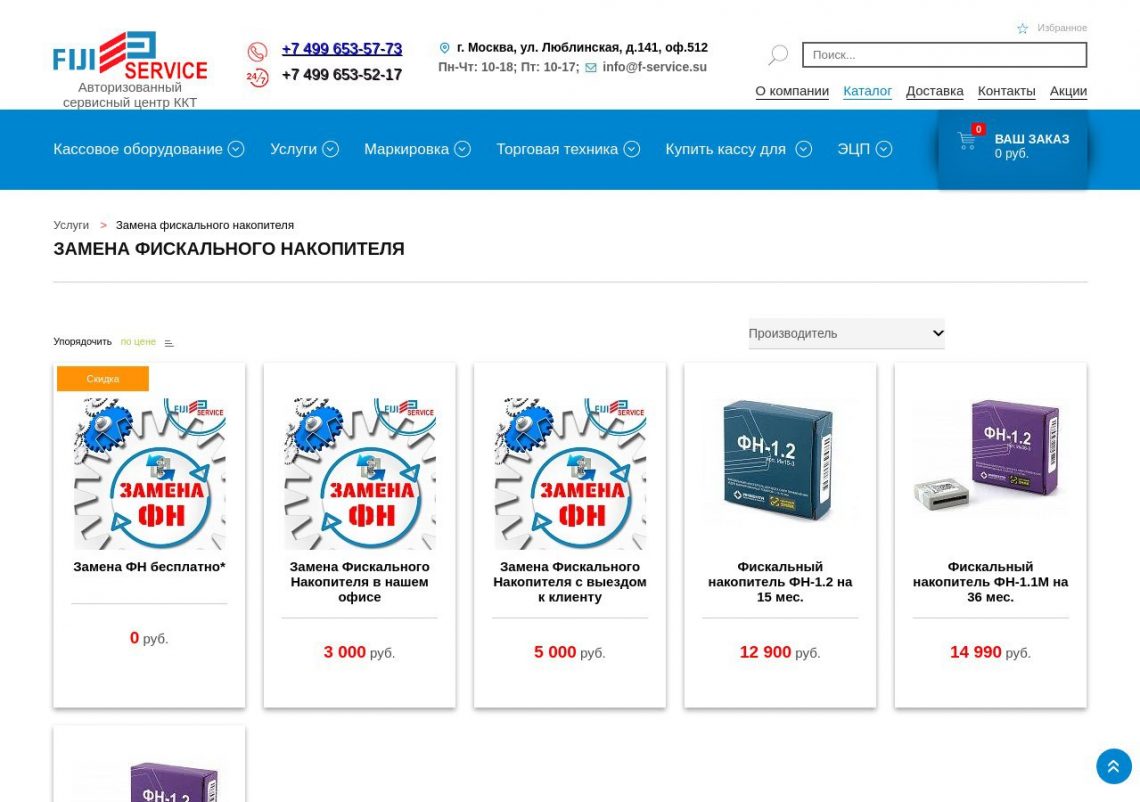Screen dimensions: 1140x802
Task: Click the Избранное star icon
Action: 1022,28
